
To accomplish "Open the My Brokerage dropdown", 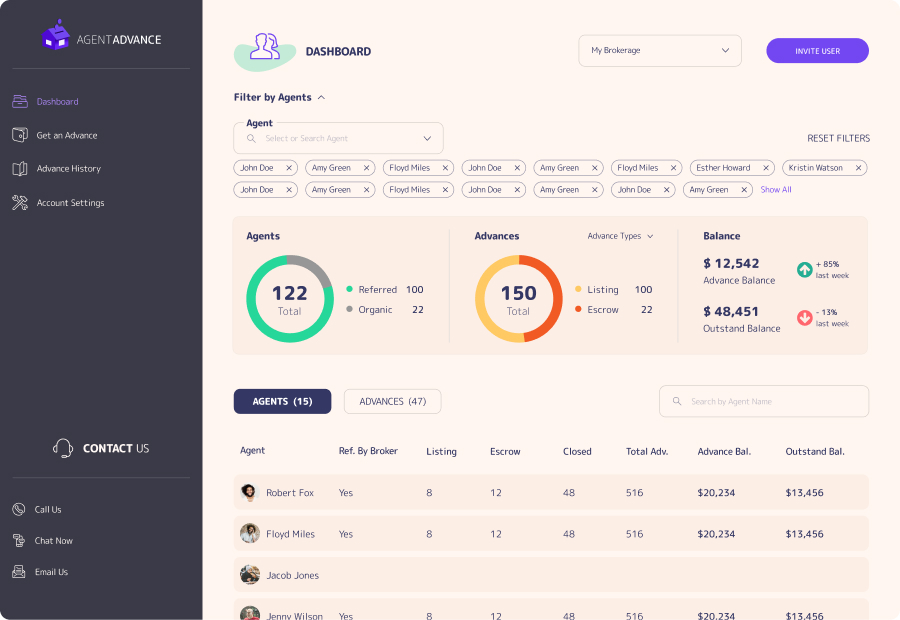I will [660, 51].
